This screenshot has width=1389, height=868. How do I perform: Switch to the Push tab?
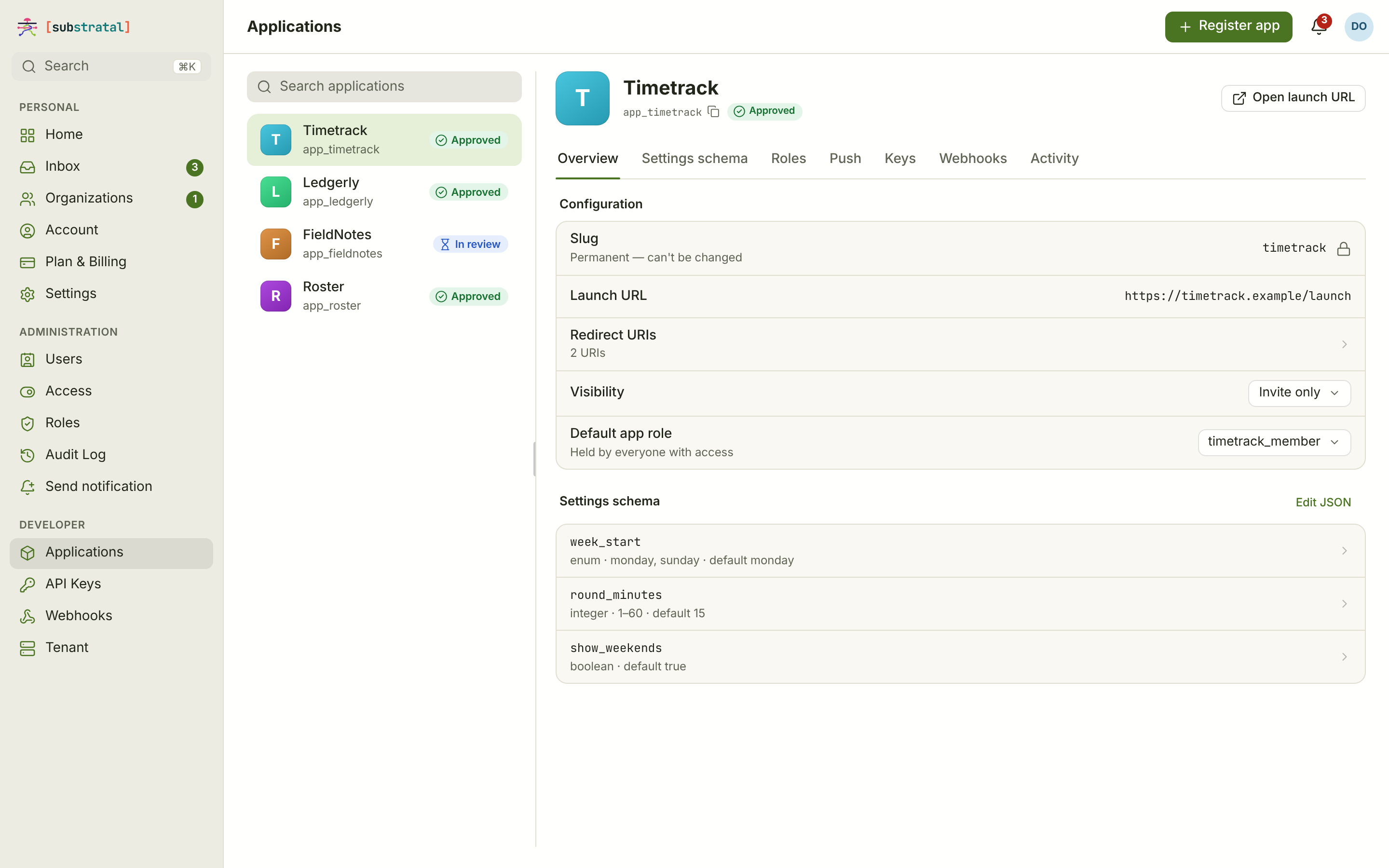pyautogui.click(x=844, y=159)
